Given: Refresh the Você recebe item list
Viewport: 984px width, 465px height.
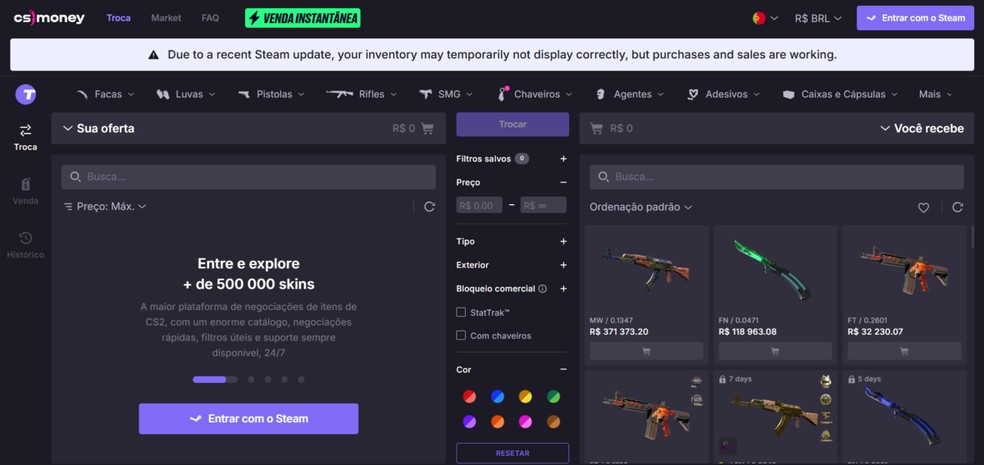Looking at the screenshot, I should pyautogui.click(x=958, y=207).
